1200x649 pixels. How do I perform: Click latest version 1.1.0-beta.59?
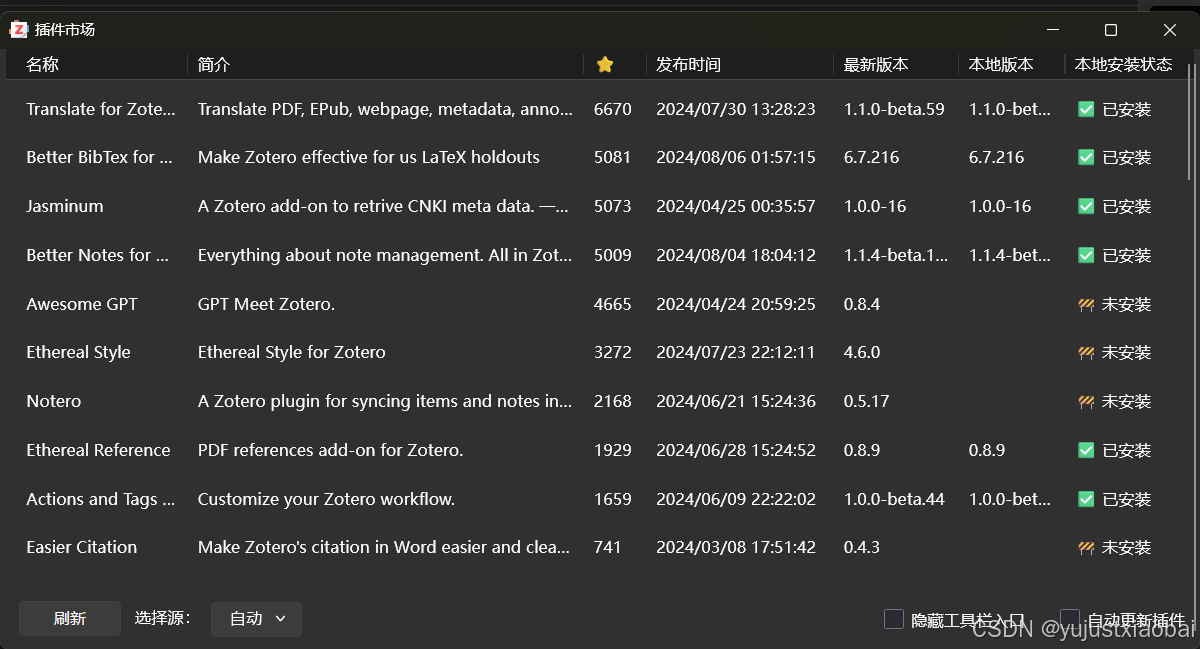[x=894, y=109]
